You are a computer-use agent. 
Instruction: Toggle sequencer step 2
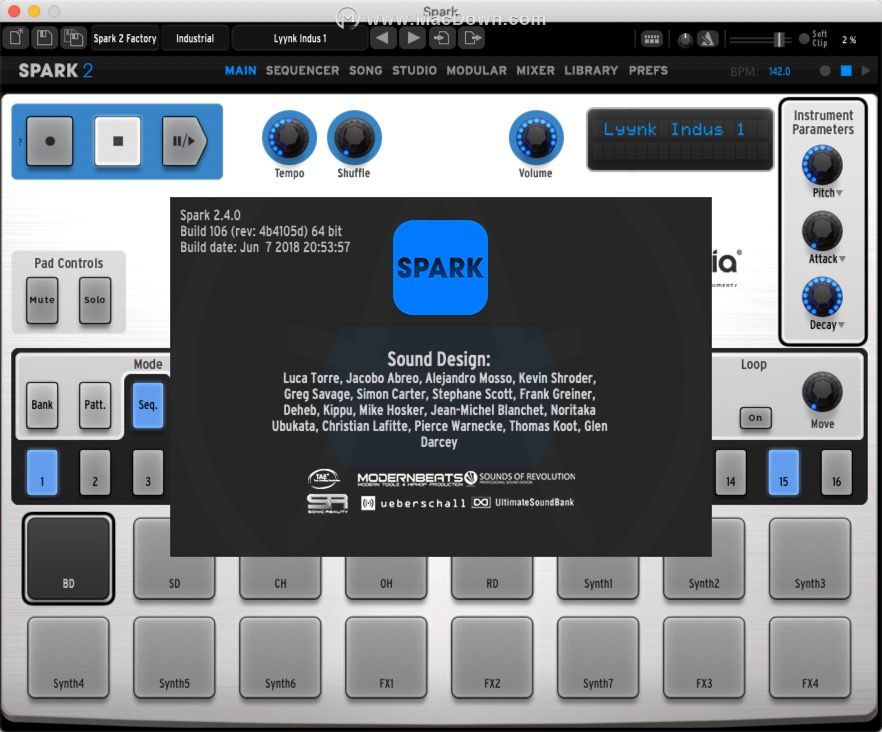click(95, 473)
